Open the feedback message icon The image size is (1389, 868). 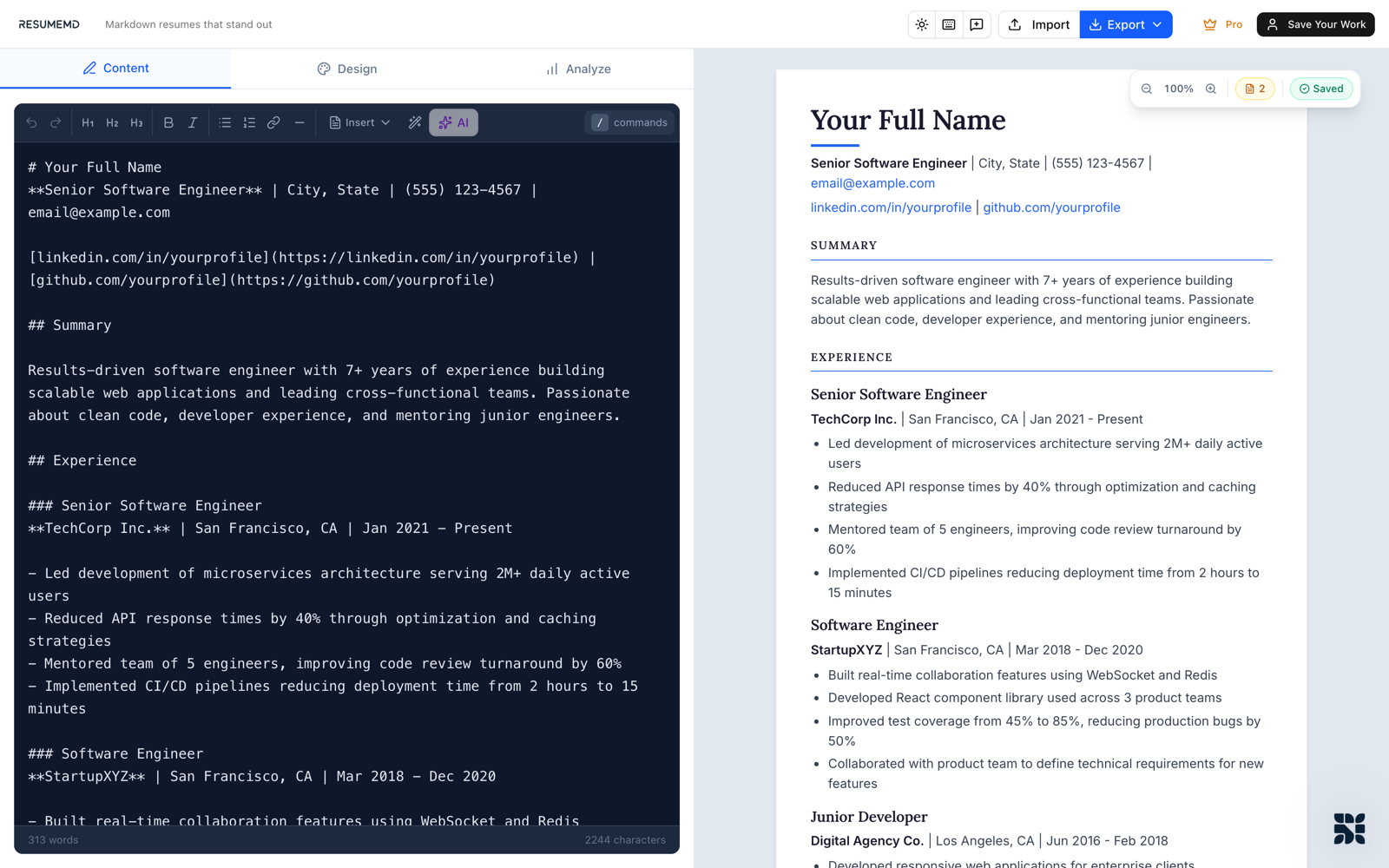[x=977, y=24]
